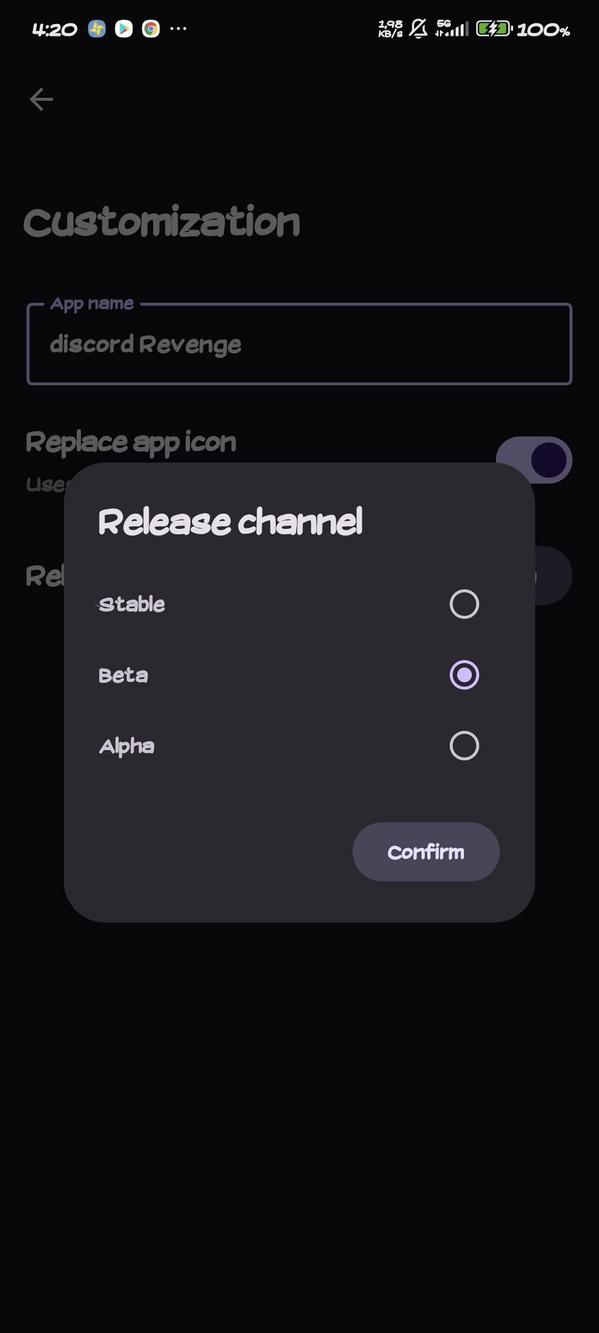Tap the Chrome notification icon
The height and width of the screenshot is (1333, 599).
point(151,28)
